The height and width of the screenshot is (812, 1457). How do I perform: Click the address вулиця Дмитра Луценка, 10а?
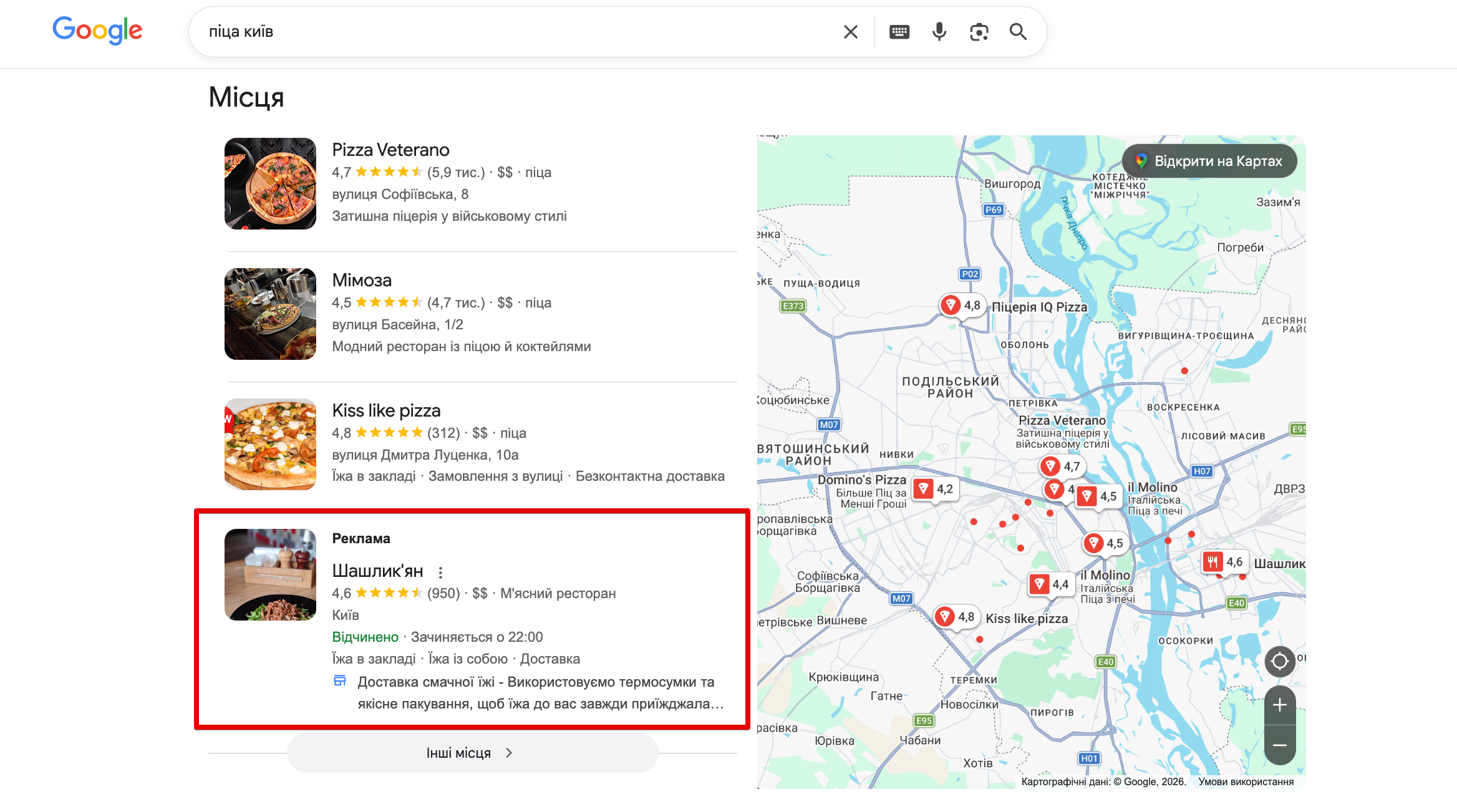click(425, 455)
